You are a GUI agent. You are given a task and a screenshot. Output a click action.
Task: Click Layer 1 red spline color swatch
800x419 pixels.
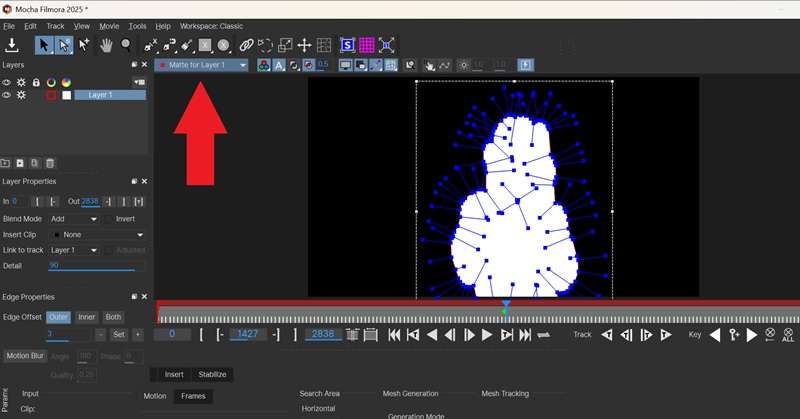[x=51, y=95]
